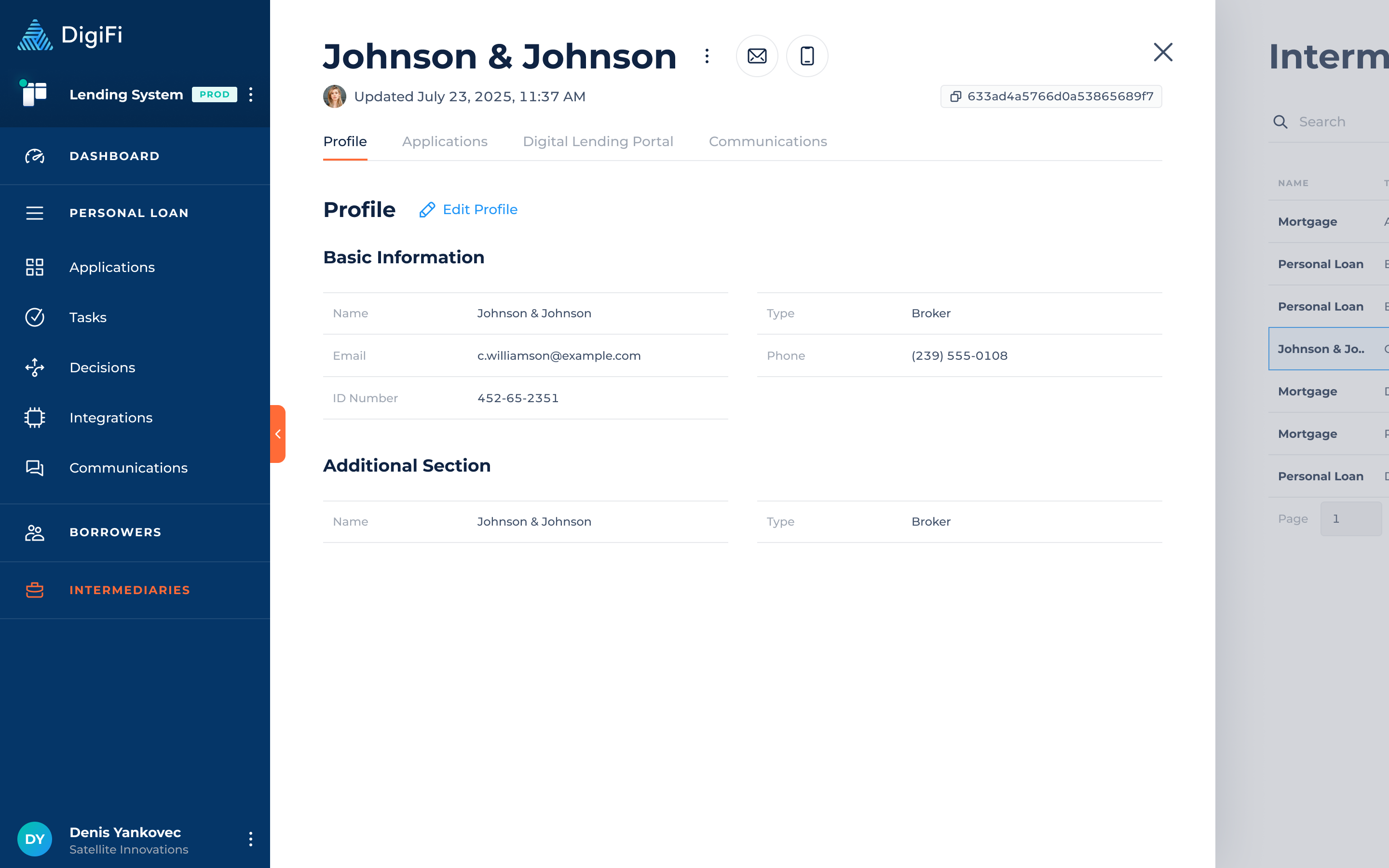This screenshot has width=1389, height=868.
Task: Click the Borrowers people icon
Action: 34,532
